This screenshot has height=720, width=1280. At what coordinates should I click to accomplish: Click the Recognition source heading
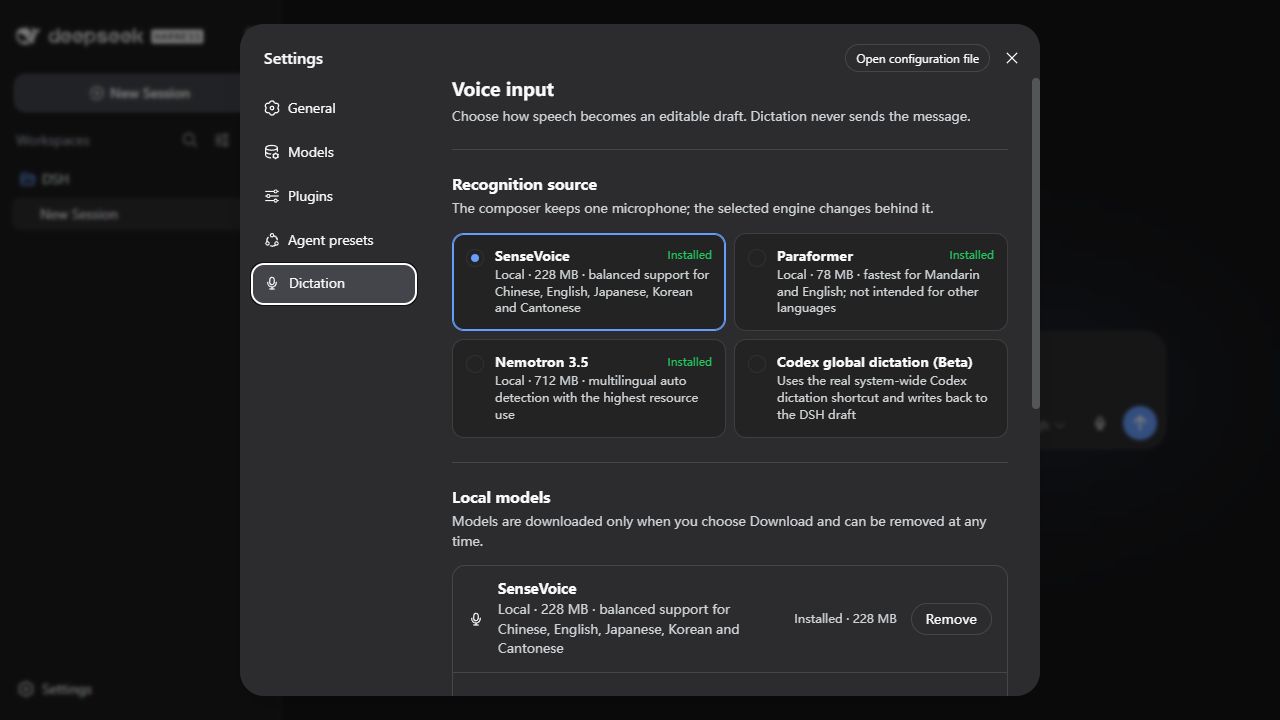(524, 184)
